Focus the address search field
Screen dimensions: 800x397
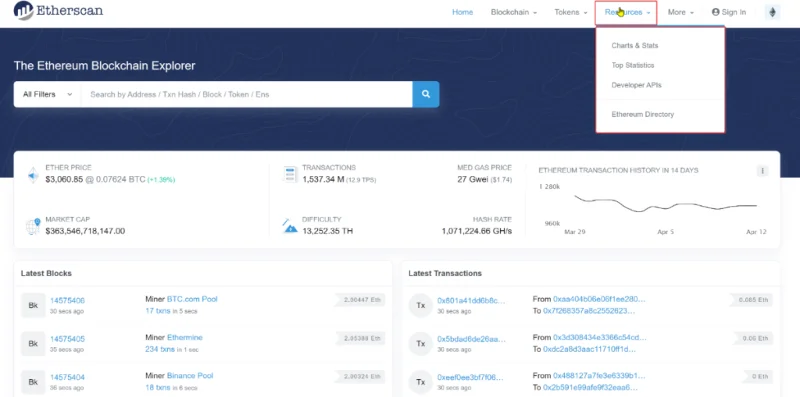click(x=247, y=94)
